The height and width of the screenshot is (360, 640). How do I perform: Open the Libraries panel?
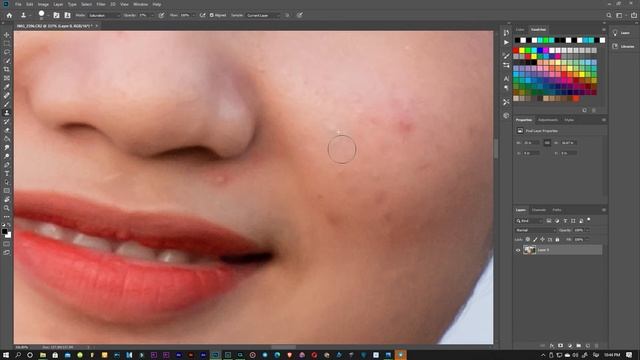pos(624,47)
